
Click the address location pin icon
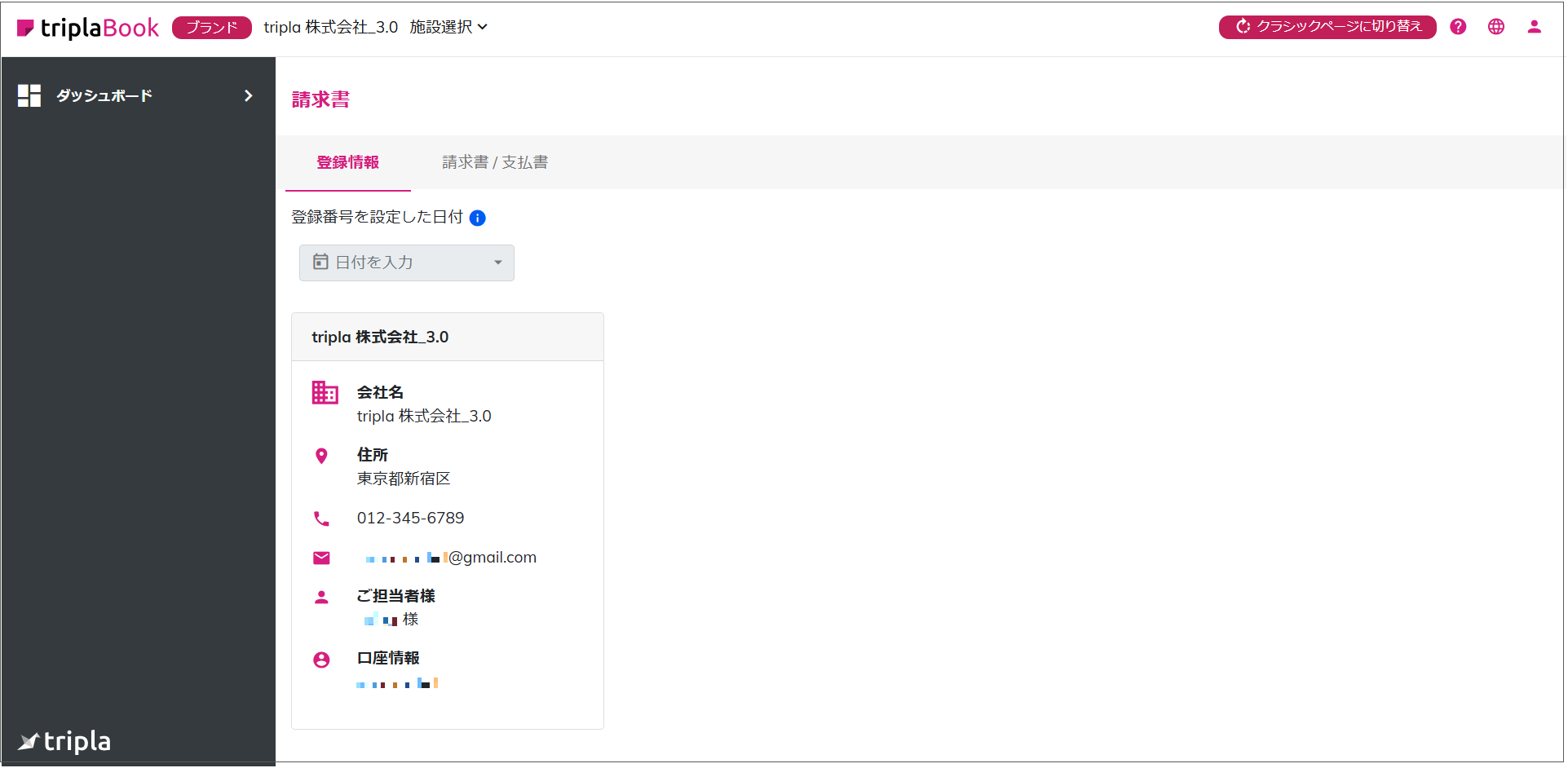(x=321, y=456)
